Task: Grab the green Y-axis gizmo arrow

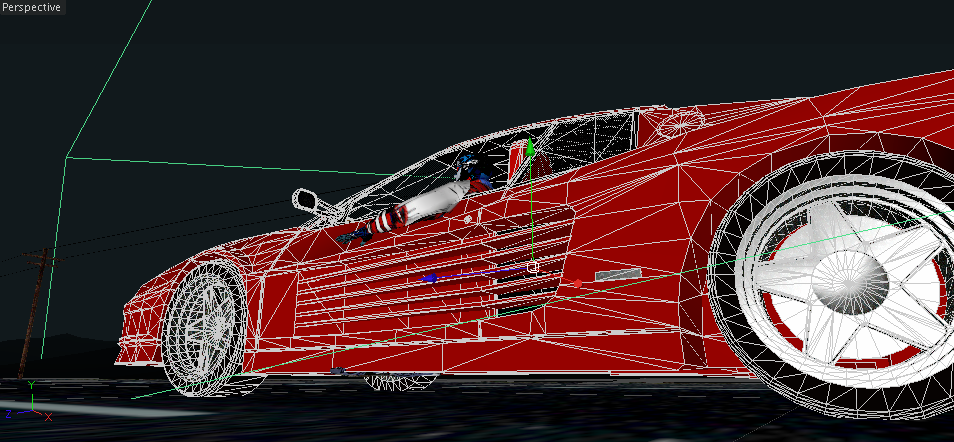Action: (x=531, y=152)
